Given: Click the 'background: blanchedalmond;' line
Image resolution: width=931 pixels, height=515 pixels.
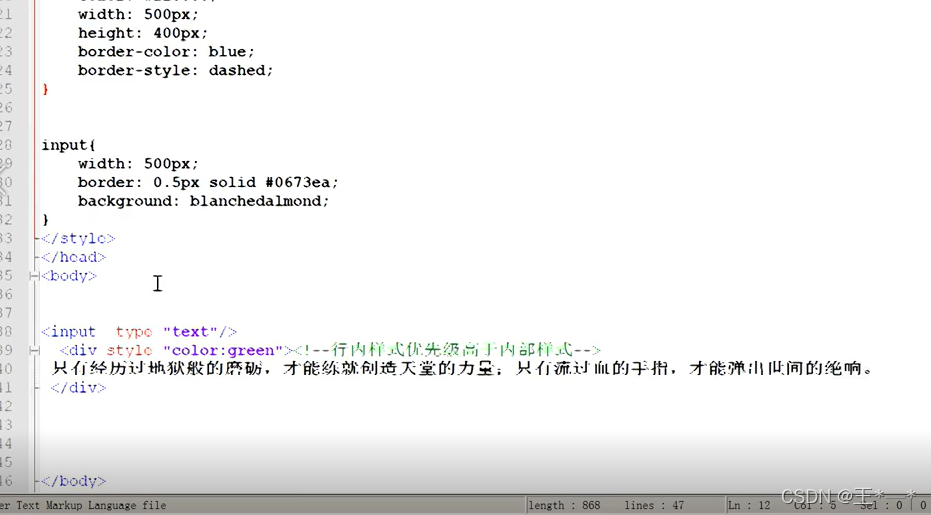Looking at the screenshot, I should tap(203, 201).
